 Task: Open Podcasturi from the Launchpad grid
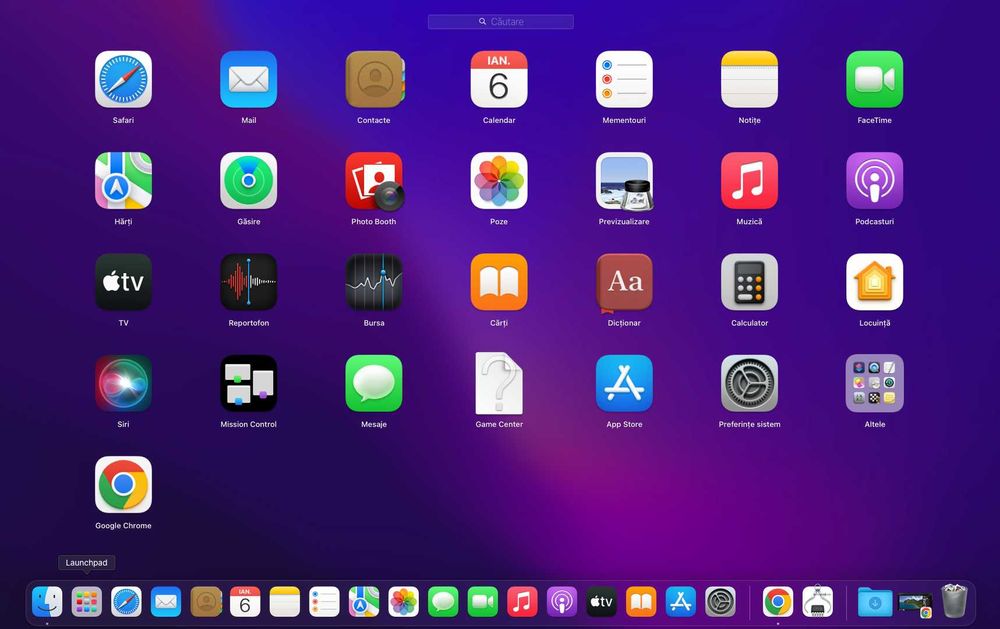coord(874,181)
